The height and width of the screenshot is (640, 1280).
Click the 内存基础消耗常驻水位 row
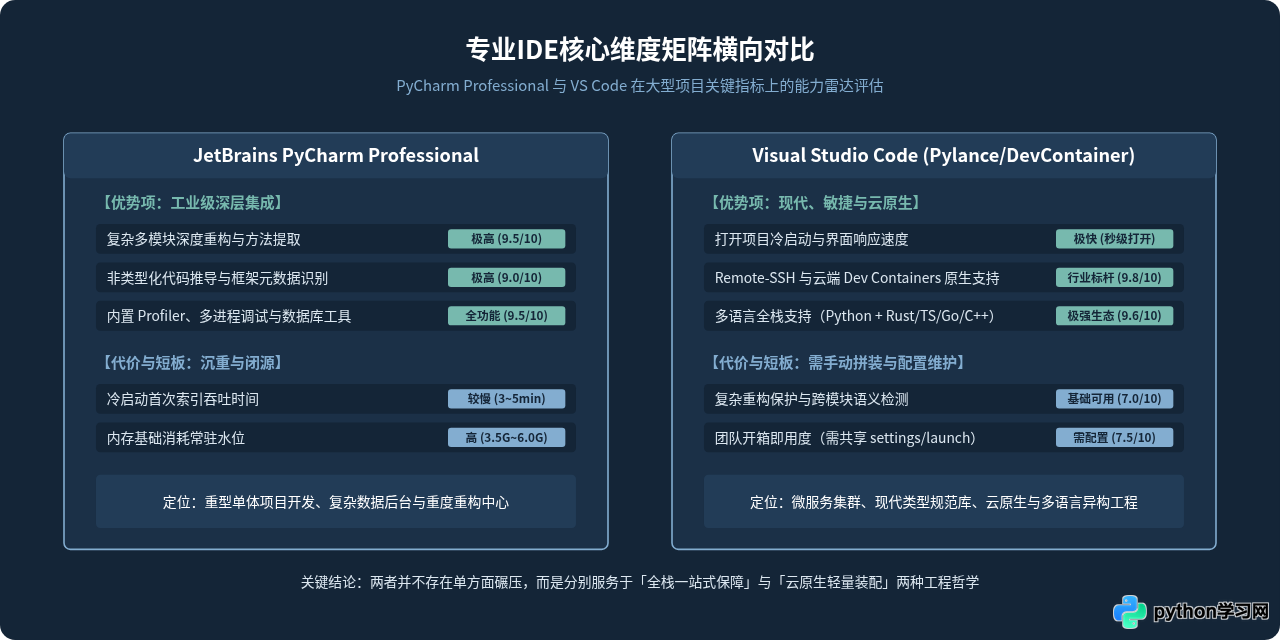pyautogui.click(x=336, y=438)
